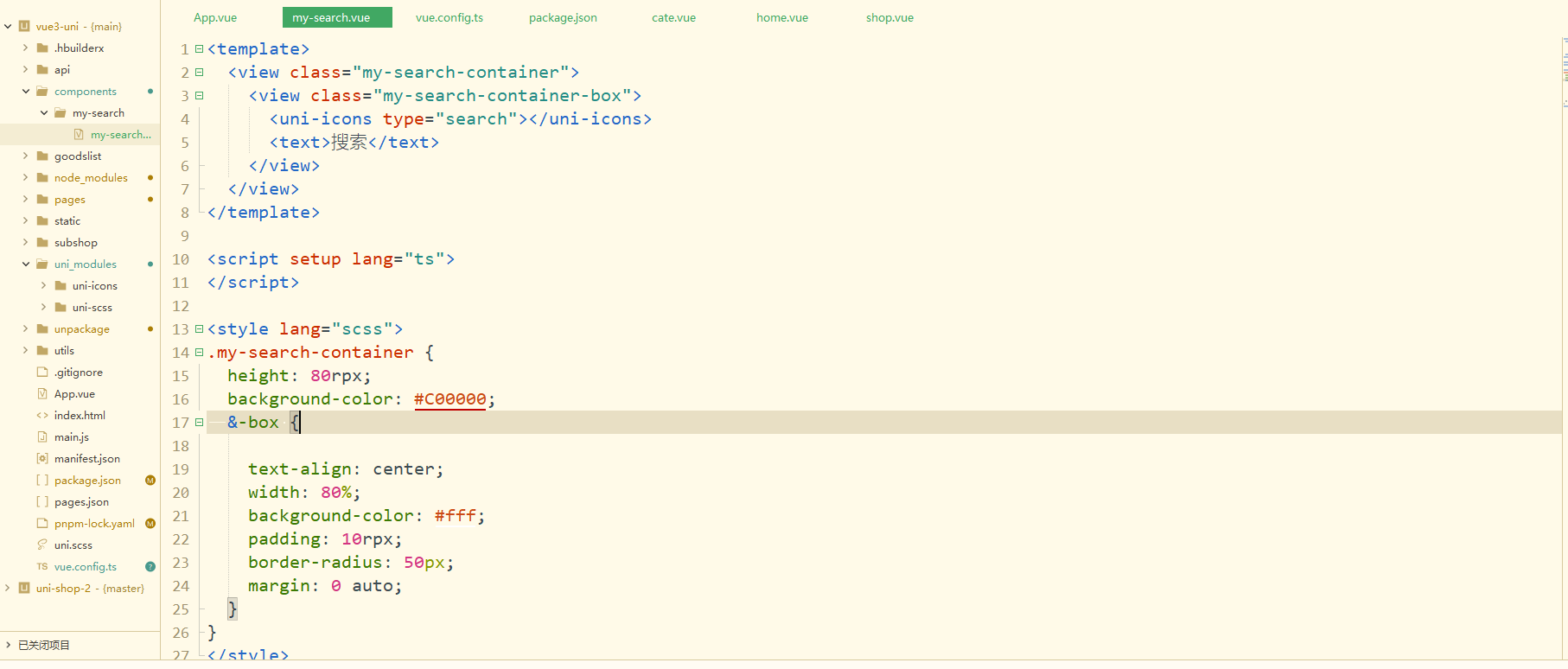Click the goodslist folder icon
The width and height of the screenshot is (1568, 669).
point(42,156)
